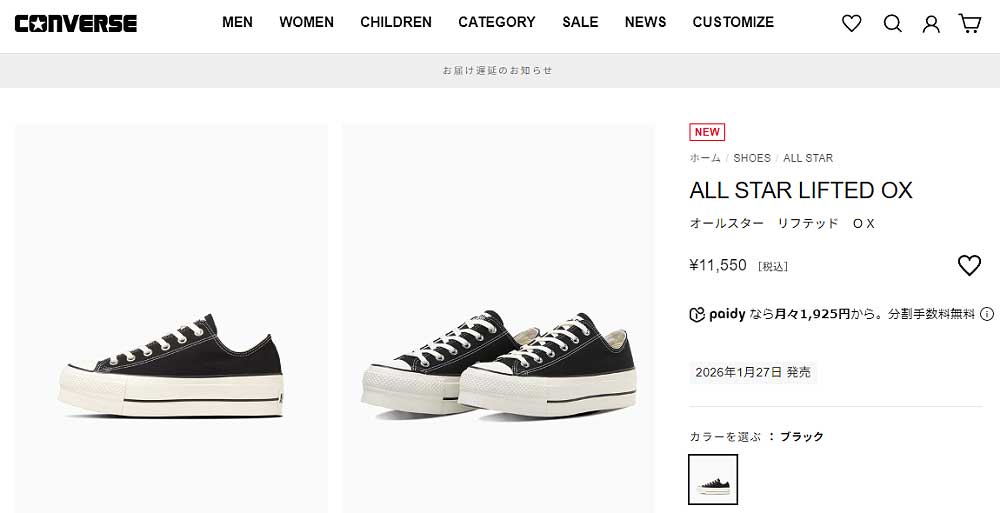Viewport: 1000px width, 513px height.
Task: Go to the CUSTOMIZE page
Action: tap(733, 22)
